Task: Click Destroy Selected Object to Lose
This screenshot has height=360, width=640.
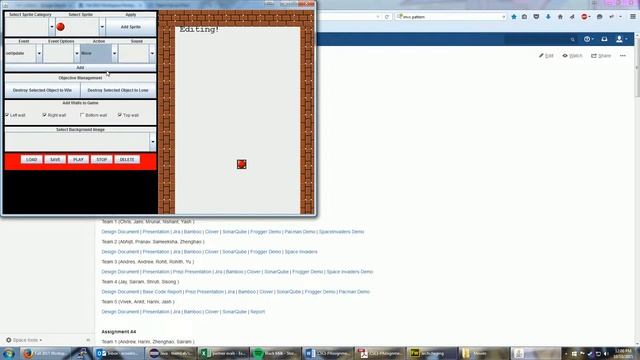Action: coord(118,90)
